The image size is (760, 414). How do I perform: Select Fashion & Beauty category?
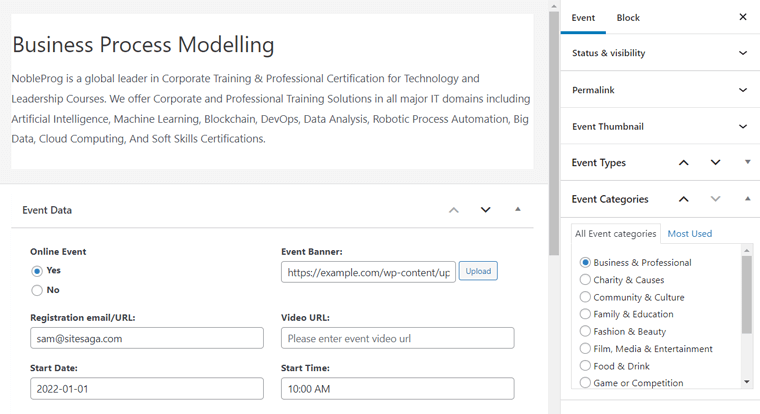point(585,331)
